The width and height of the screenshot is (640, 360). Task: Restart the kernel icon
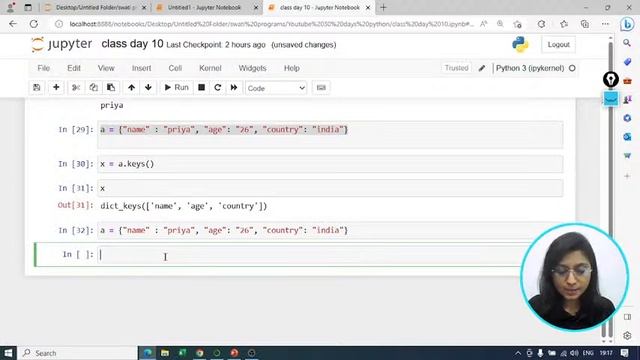pos(218,88)
